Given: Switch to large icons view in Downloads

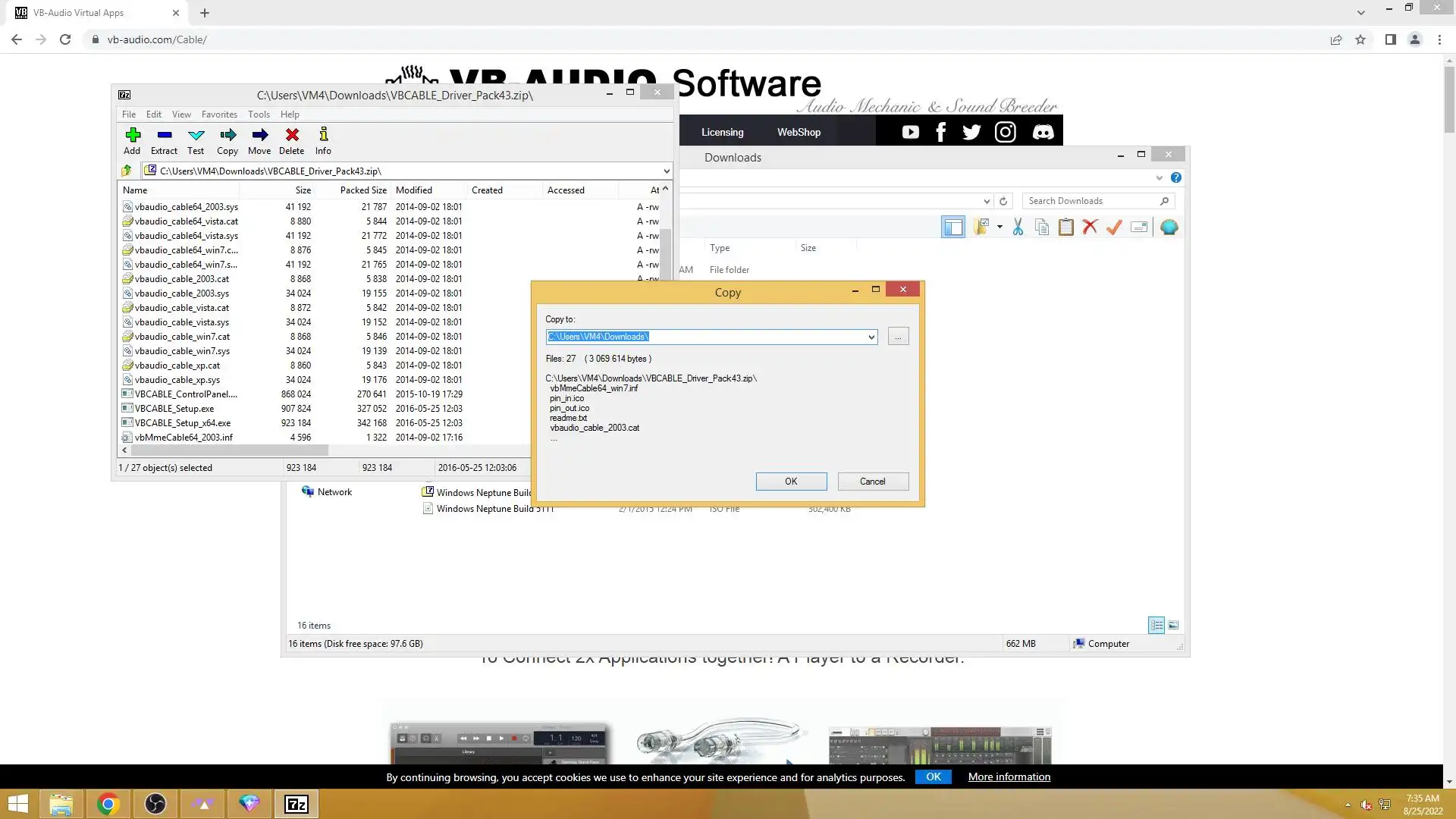Looking at the screenshot, I should point(1173,626).
